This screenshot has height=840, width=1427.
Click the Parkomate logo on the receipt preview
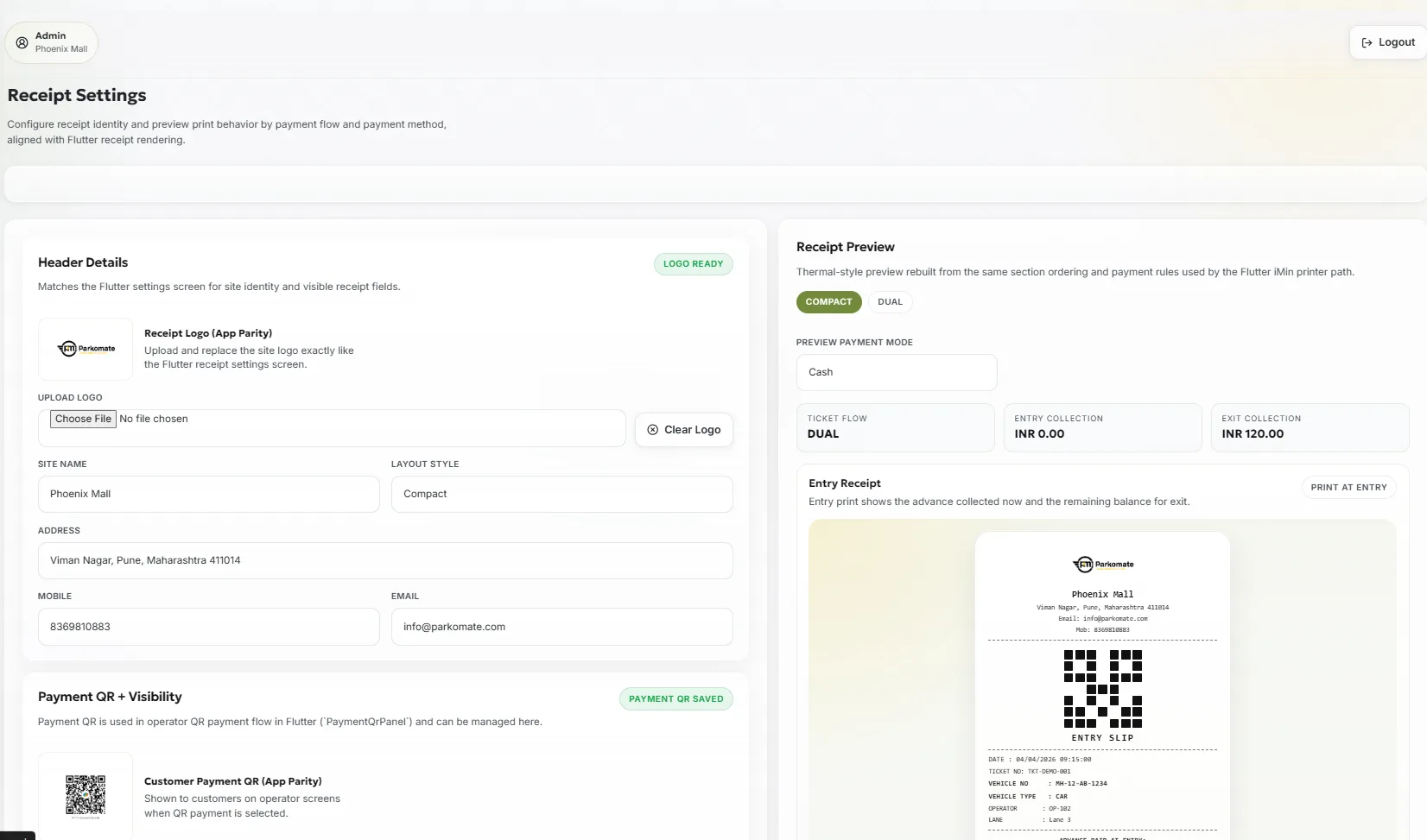point(1102,565)
